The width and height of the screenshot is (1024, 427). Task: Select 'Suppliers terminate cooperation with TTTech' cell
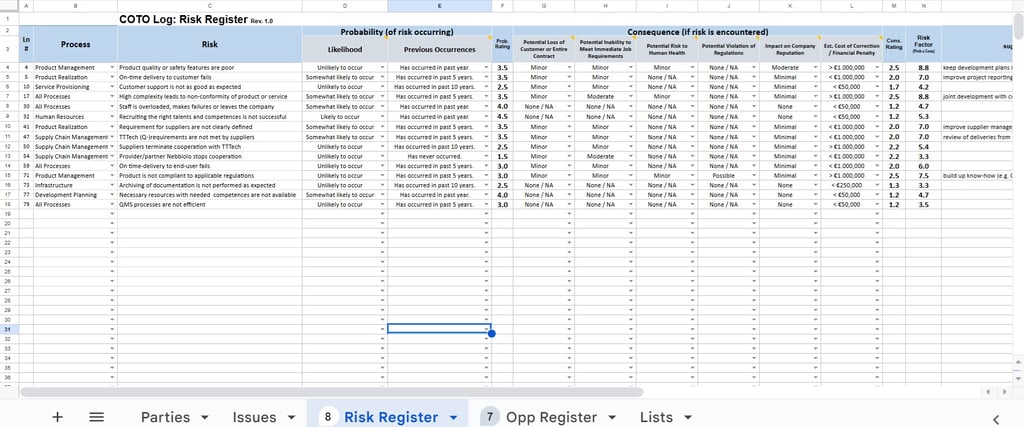(x=210, y=147)
